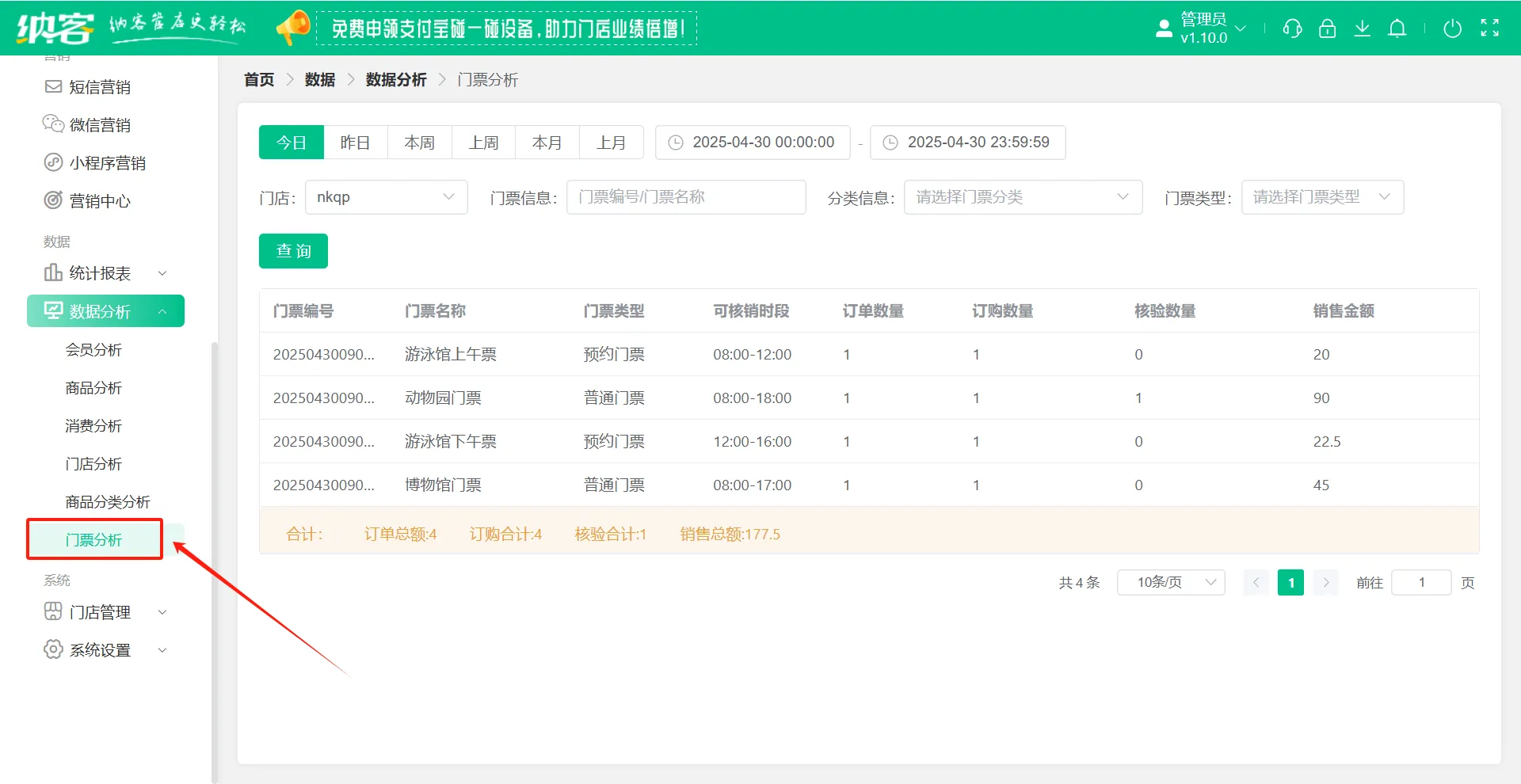Screen dimensions: 1521x784
Task: Click page number 1 button
Action: (1290, 583)
